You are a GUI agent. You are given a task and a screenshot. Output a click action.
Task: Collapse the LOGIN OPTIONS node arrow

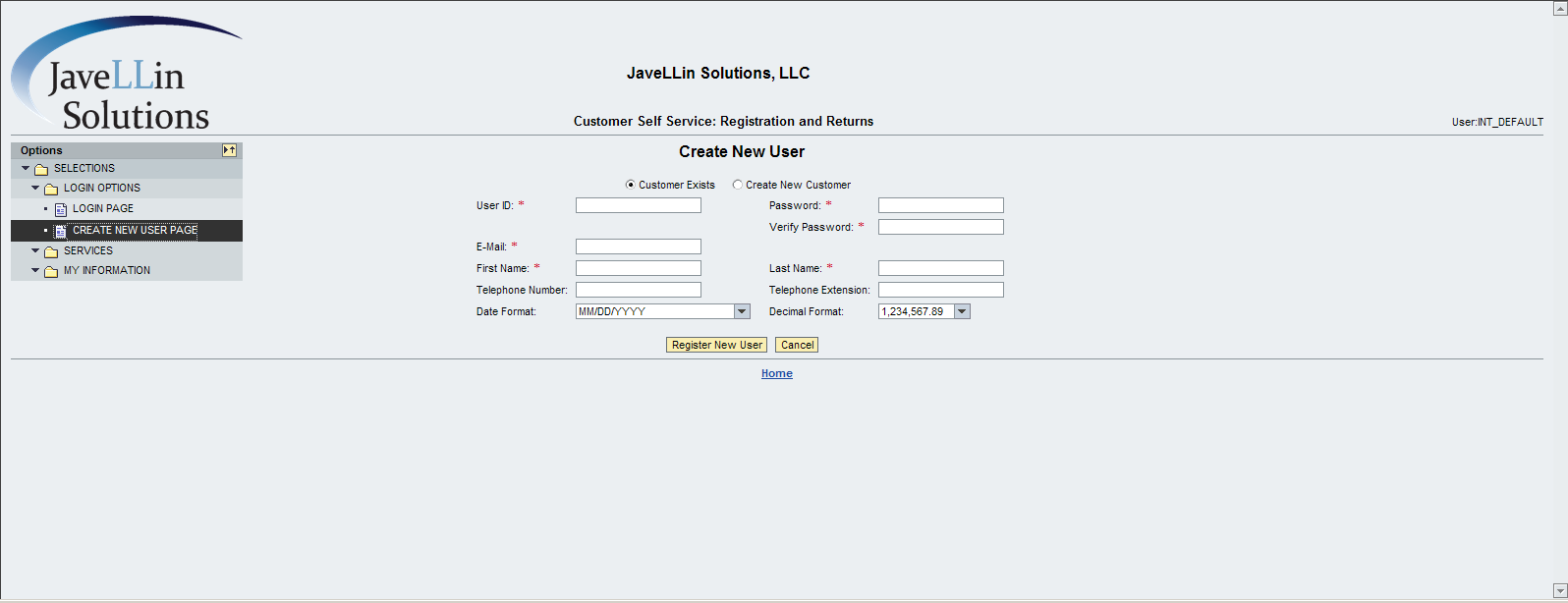[35, 188]
